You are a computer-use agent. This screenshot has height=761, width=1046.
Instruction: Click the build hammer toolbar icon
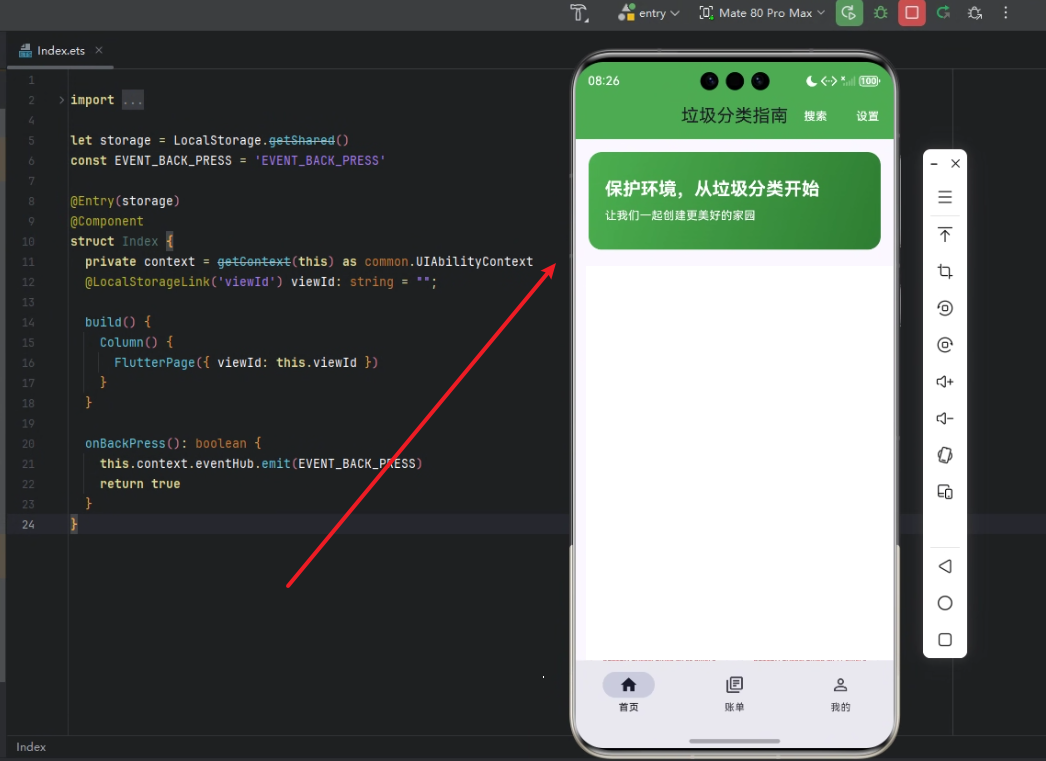click(x=579, y=13)
